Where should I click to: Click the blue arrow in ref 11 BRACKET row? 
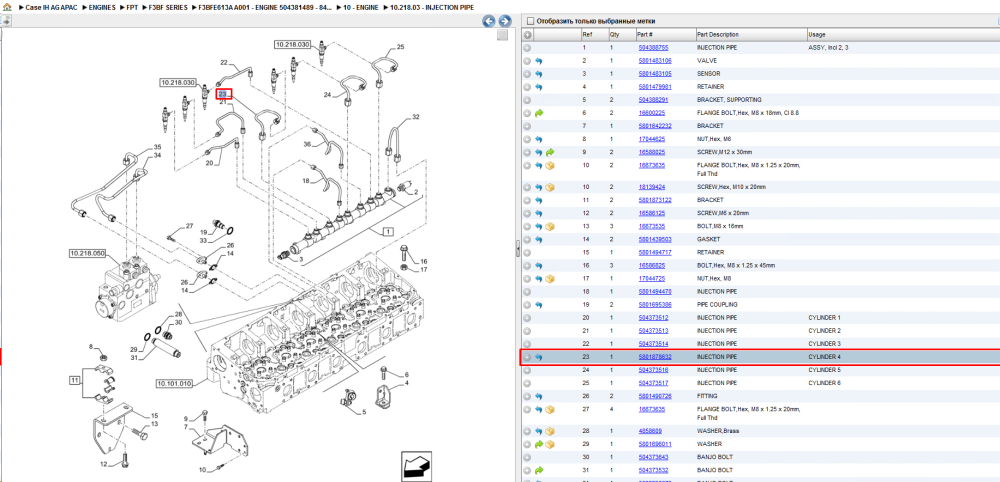tap(538, 200)
